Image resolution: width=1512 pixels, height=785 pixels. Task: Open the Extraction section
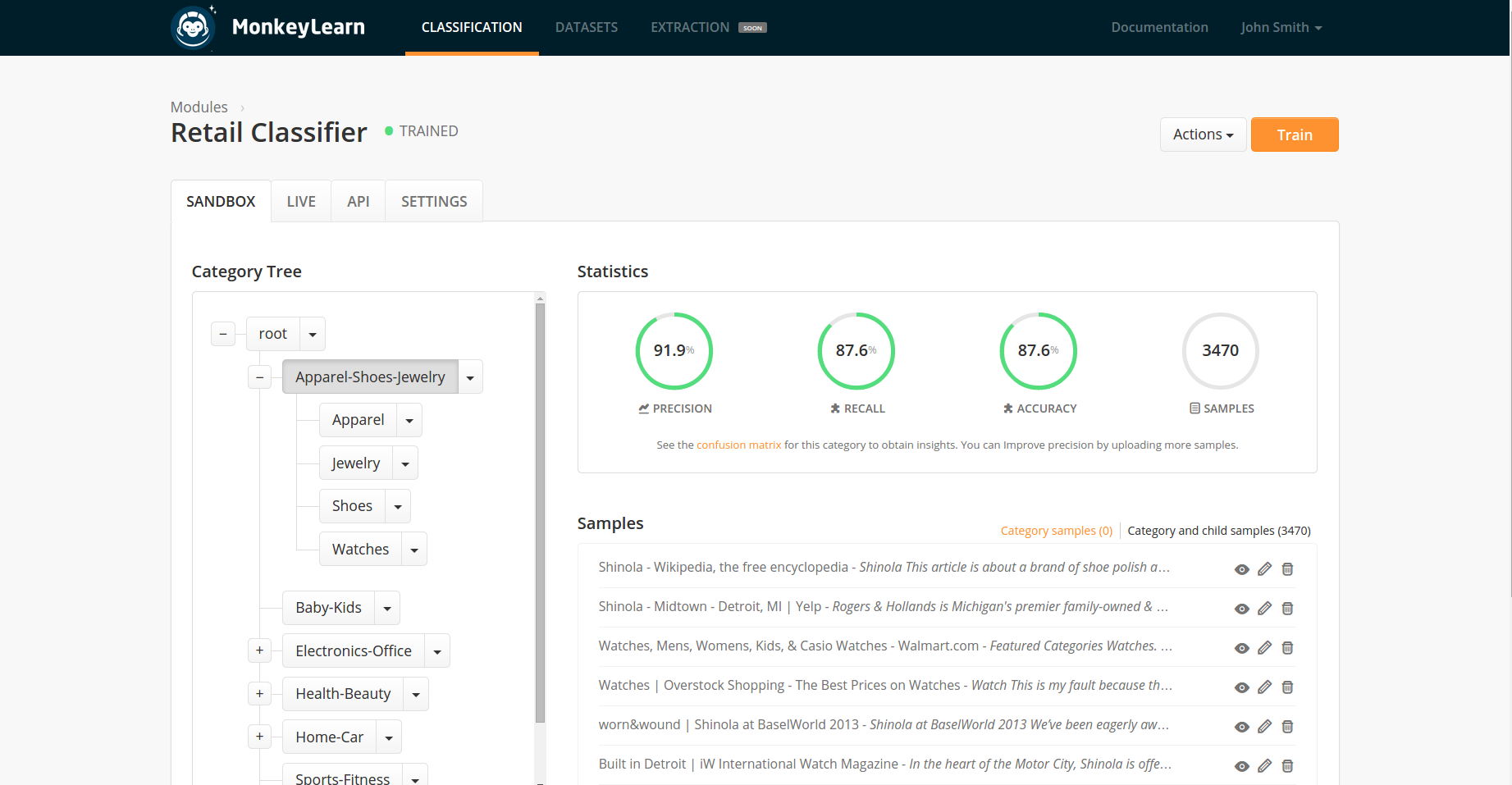click(708, 27)
